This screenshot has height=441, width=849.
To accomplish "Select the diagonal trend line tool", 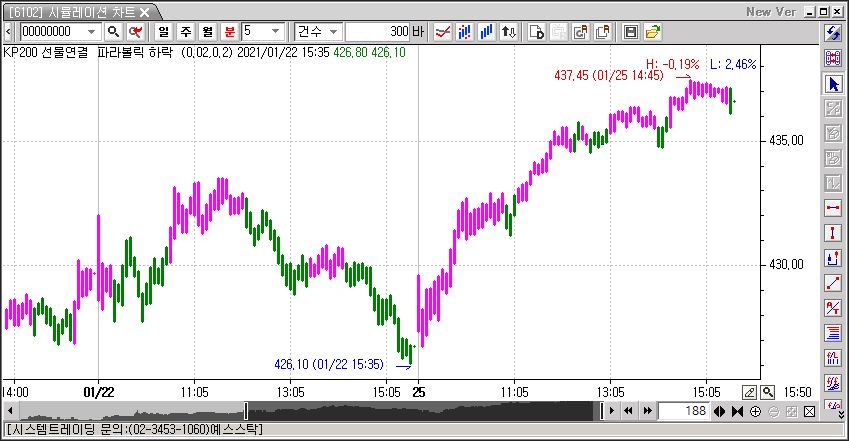I will 833,283.
